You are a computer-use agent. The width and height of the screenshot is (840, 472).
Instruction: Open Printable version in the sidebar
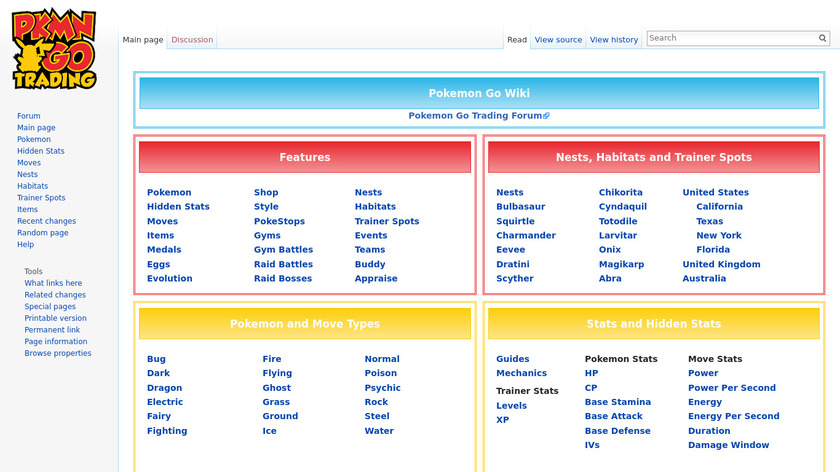pos(55,318)
